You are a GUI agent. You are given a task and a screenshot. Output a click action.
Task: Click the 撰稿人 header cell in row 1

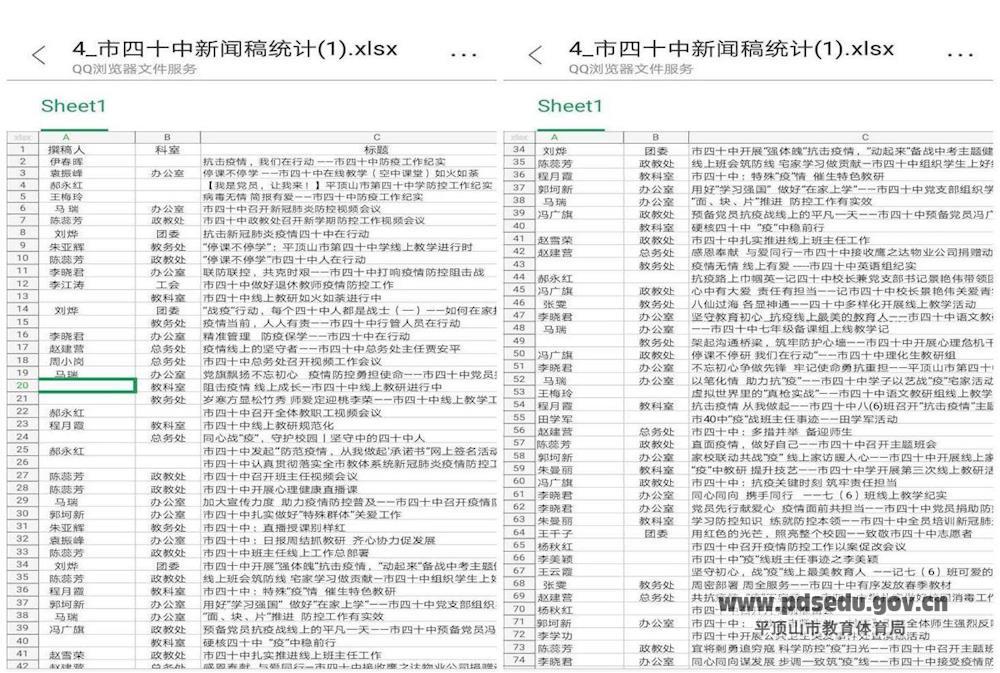[x=66, y=149]
